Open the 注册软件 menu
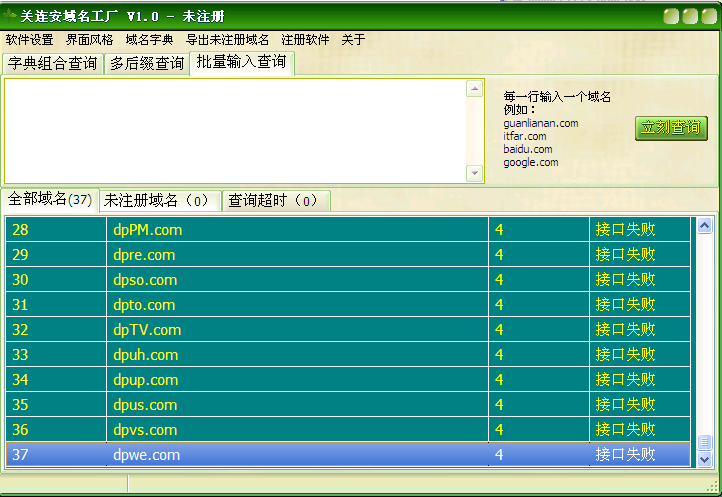 point(305,40)
